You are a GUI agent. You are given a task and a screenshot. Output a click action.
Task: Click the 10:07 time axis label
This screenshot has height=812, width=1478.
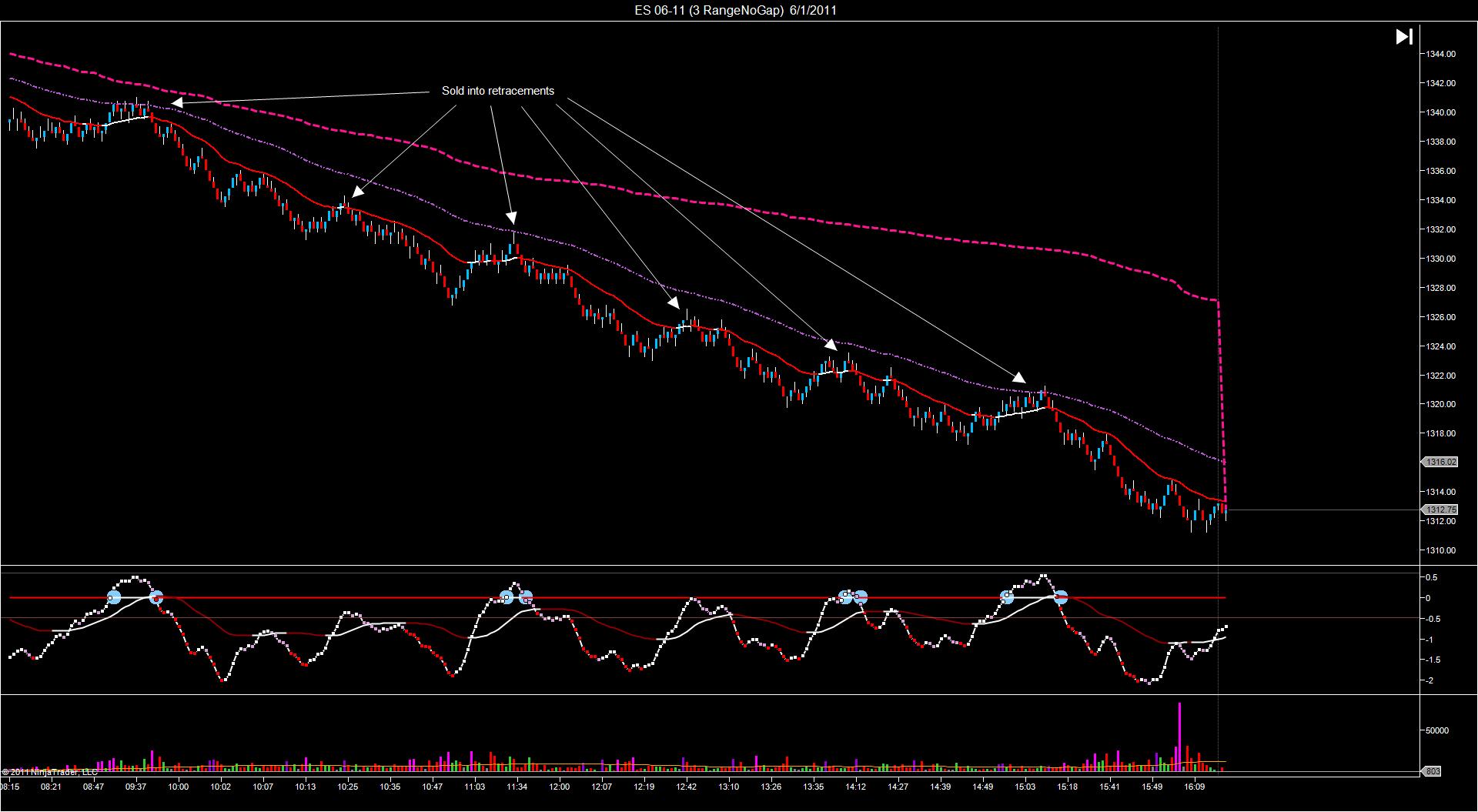click(262, 787)
